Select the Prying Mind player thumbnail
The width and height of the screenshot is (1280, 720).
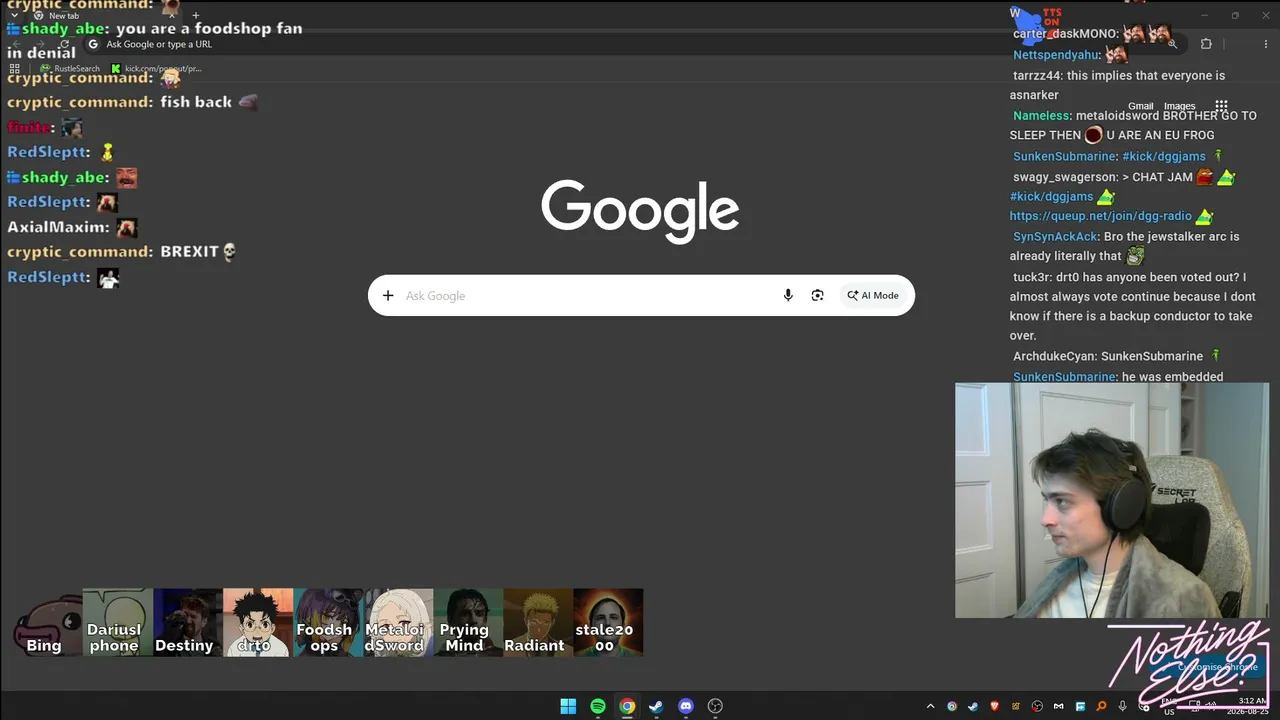467,622
